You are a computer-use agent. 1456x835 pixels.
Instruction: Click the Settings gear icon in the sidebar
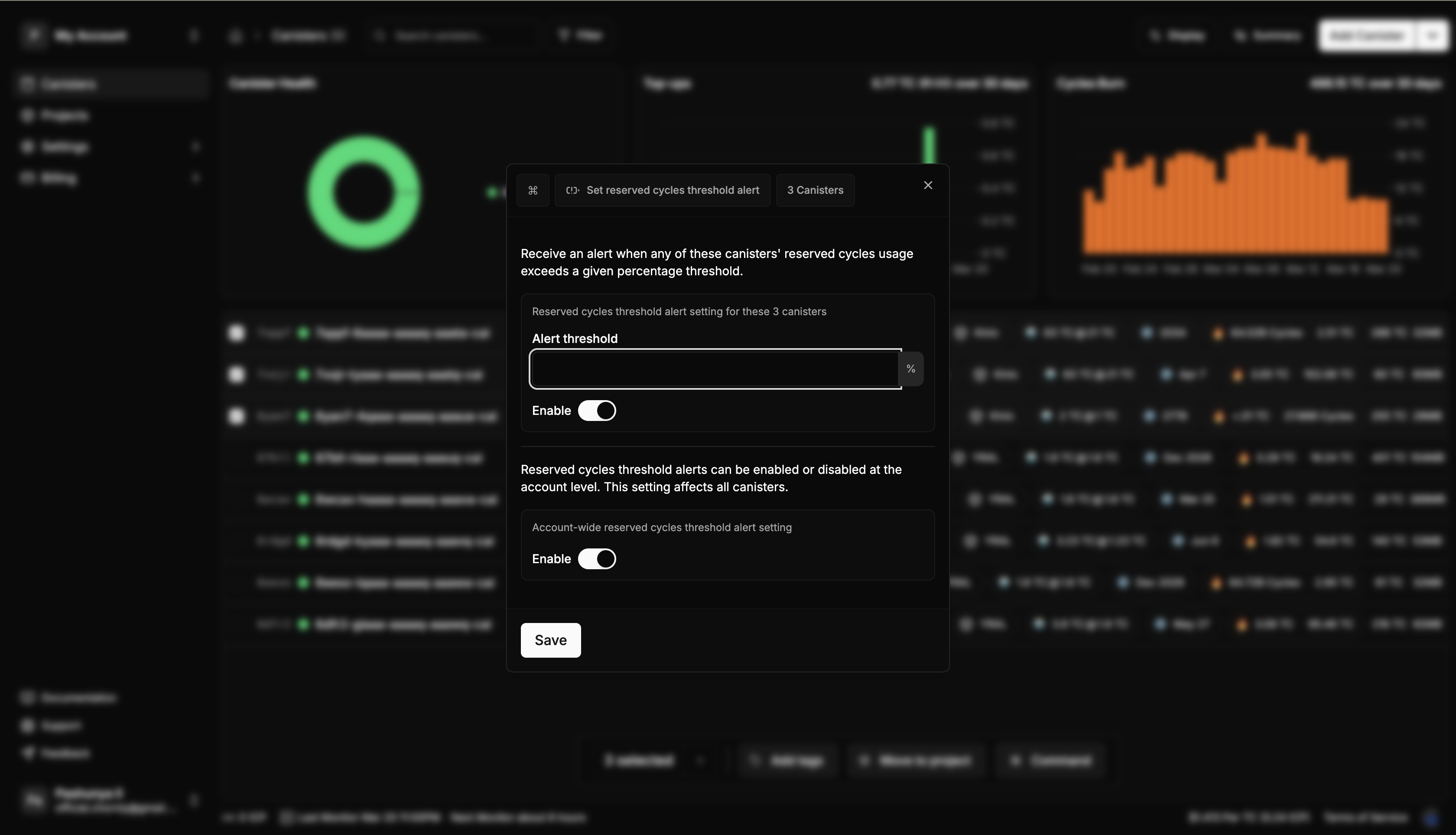[28, 146]
